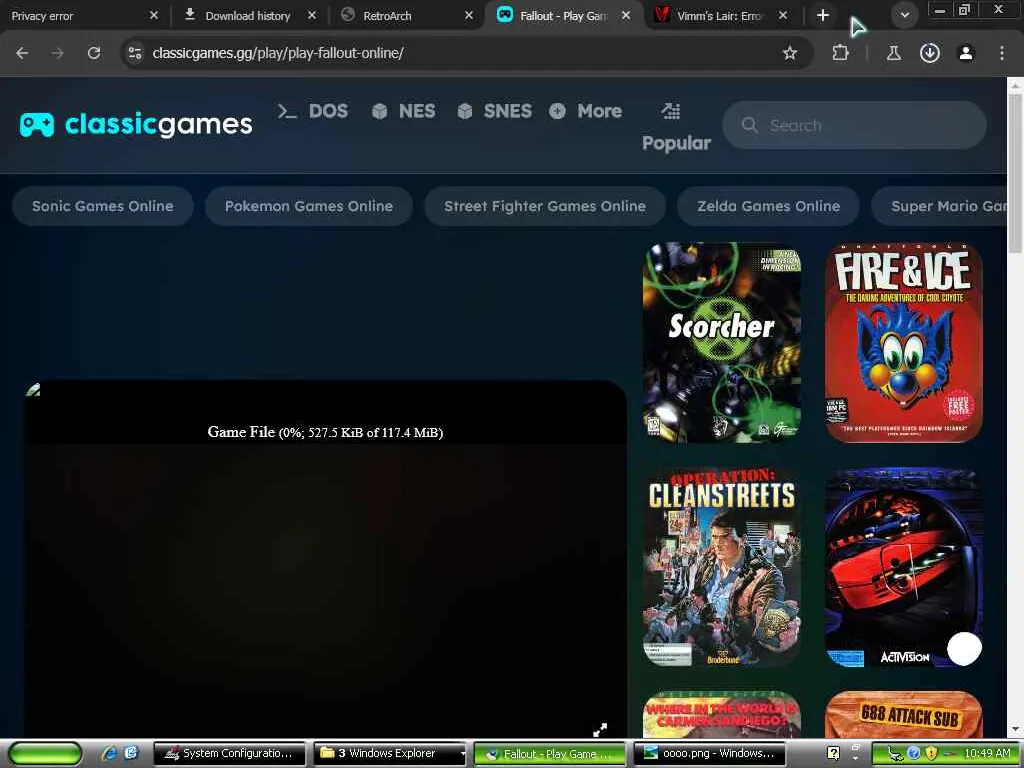
Task: Open Where in the World is Carmen Sandiego
Action: click(x=722, y=714)
